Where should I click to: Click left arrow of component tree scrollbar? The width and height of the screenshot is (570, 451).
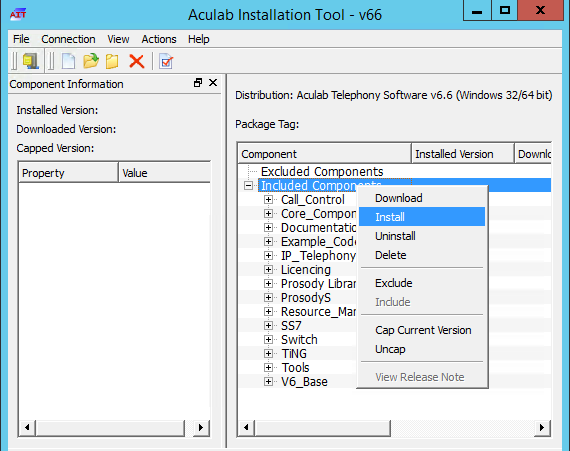coord(246,427)
